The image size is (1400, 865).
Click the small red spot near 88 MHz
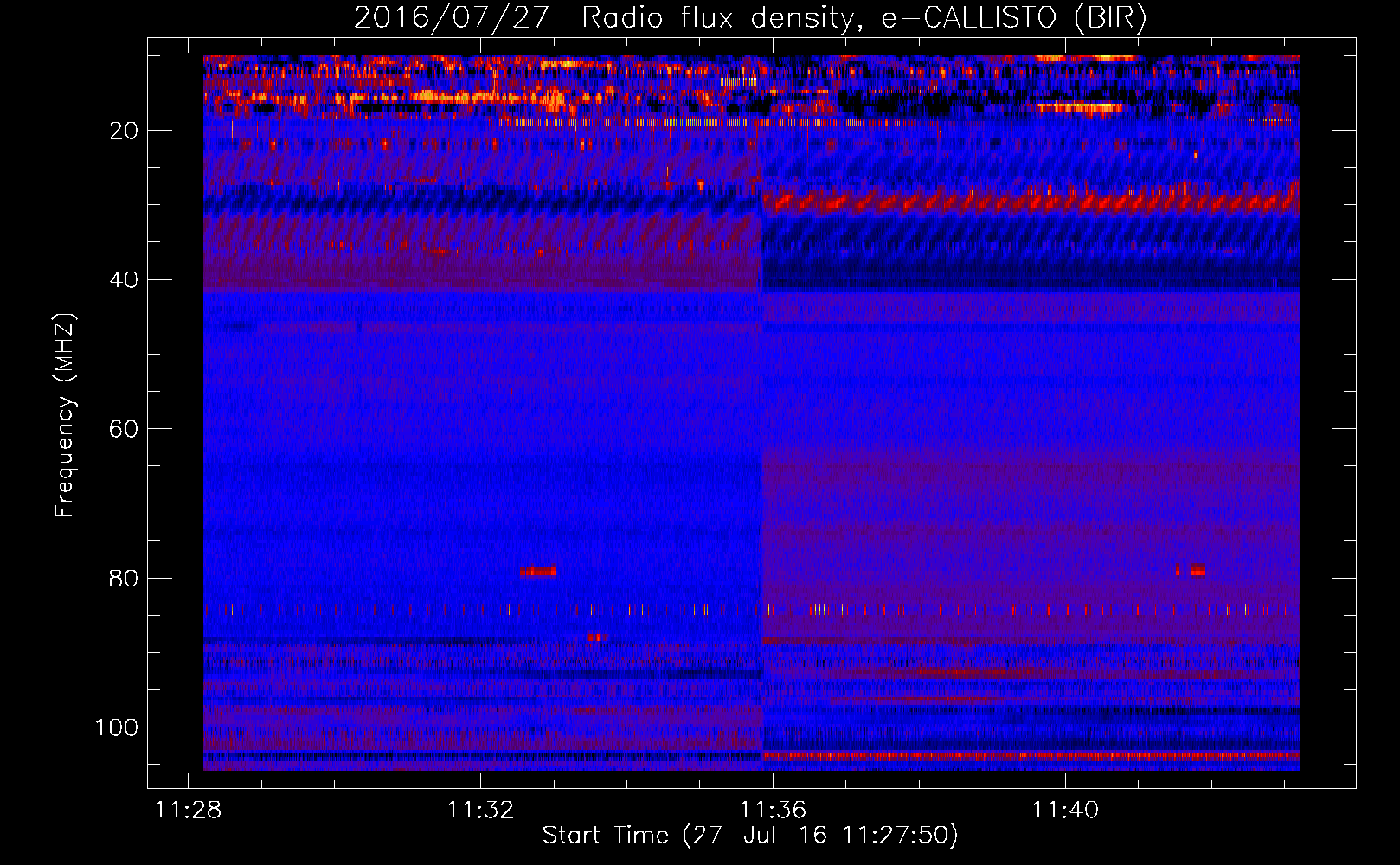click(x=595, y=638)
